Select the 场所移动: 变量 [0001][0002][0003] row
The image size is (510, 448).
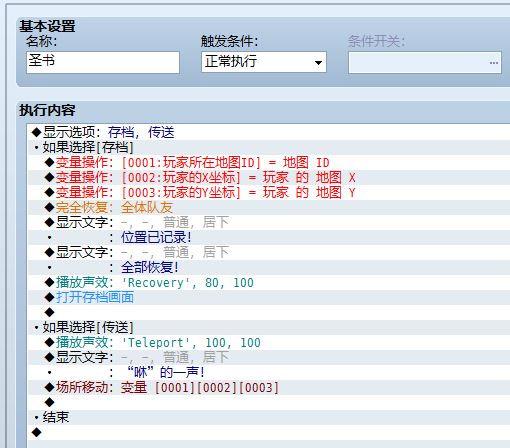tap(269, 387)
